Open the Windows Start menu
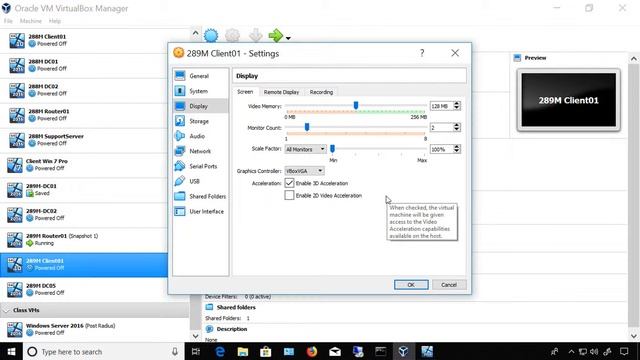 click(x=11, y=351)
